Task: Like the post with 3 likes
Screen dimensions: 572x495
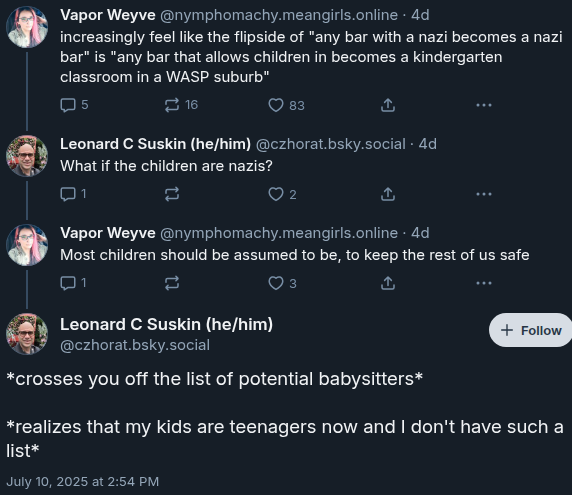Action: click(282, 283)
